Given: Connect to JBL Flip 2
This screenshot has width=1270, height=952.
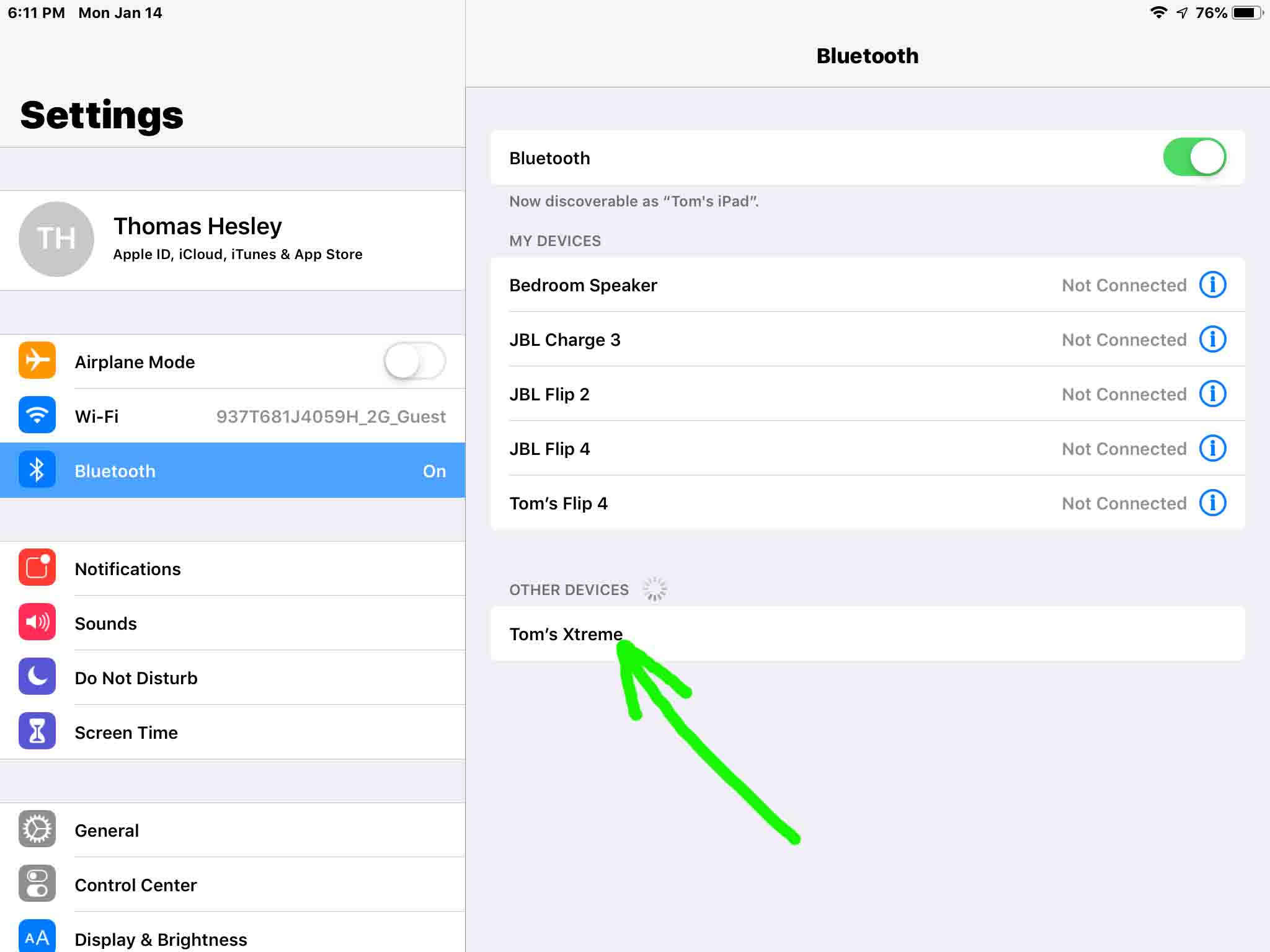Looking at the screenshot, I should (x=868, y=394).
